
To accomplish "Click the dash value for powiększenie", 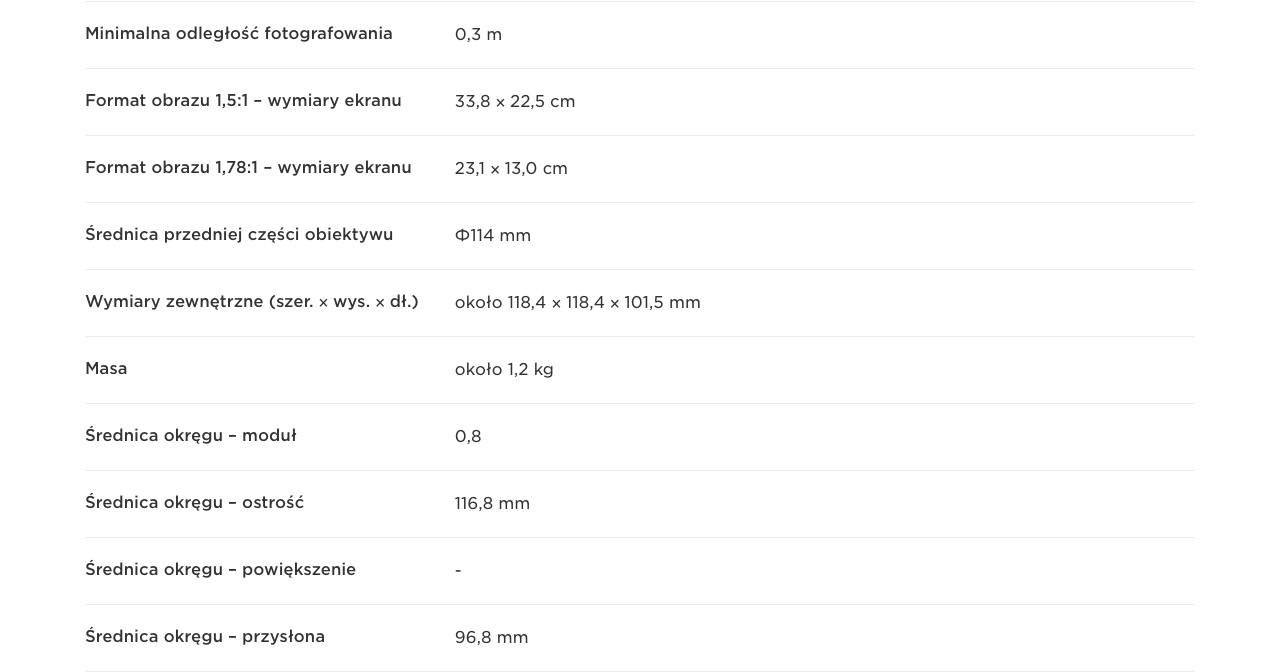I will click(x=458, y=571).
